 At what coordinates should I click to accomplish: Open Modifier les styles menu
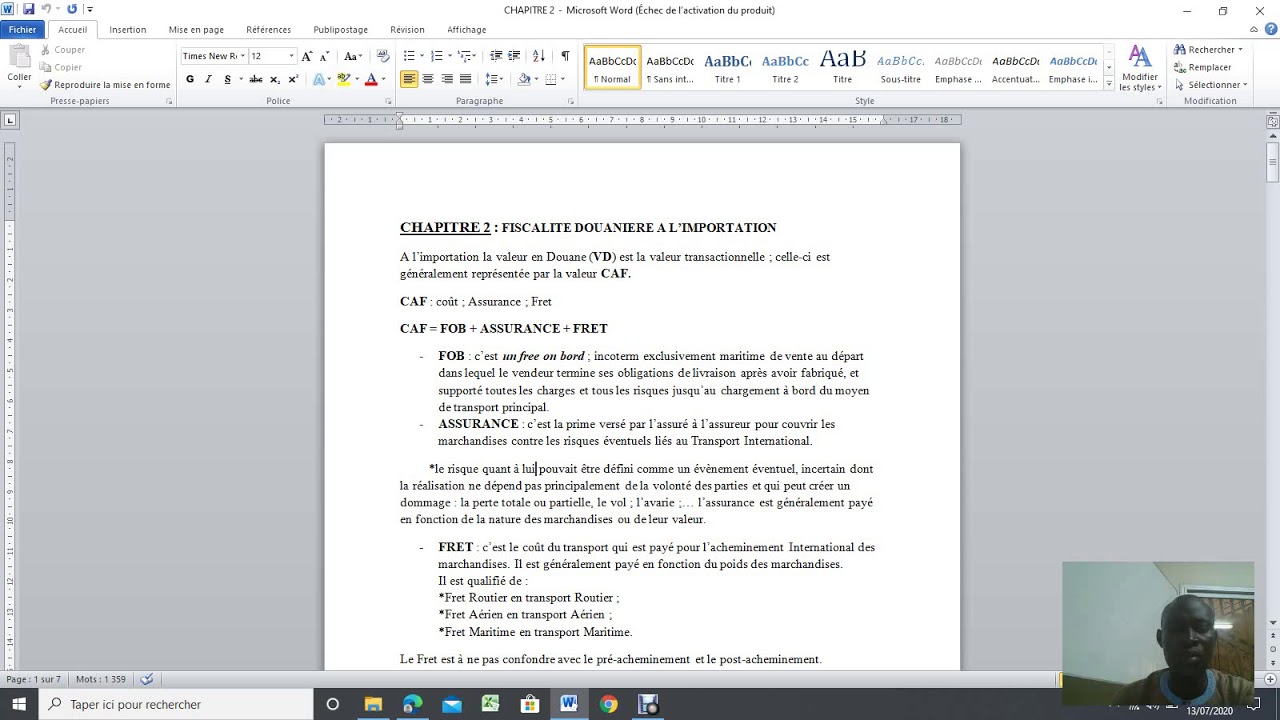pyautogui.click(x=1139, y=68)
